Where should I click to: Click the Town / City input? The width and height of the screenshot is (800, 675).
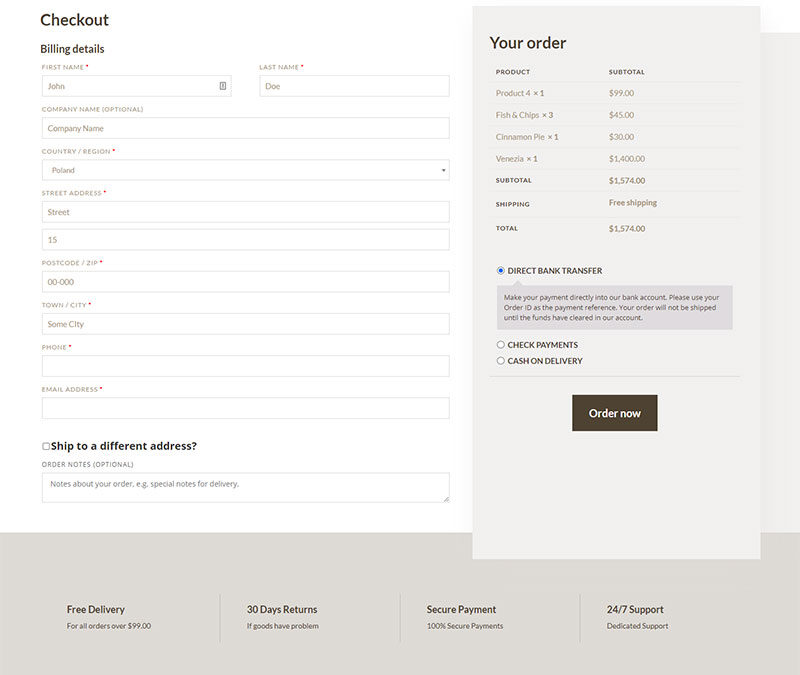[x=245, y=324]
